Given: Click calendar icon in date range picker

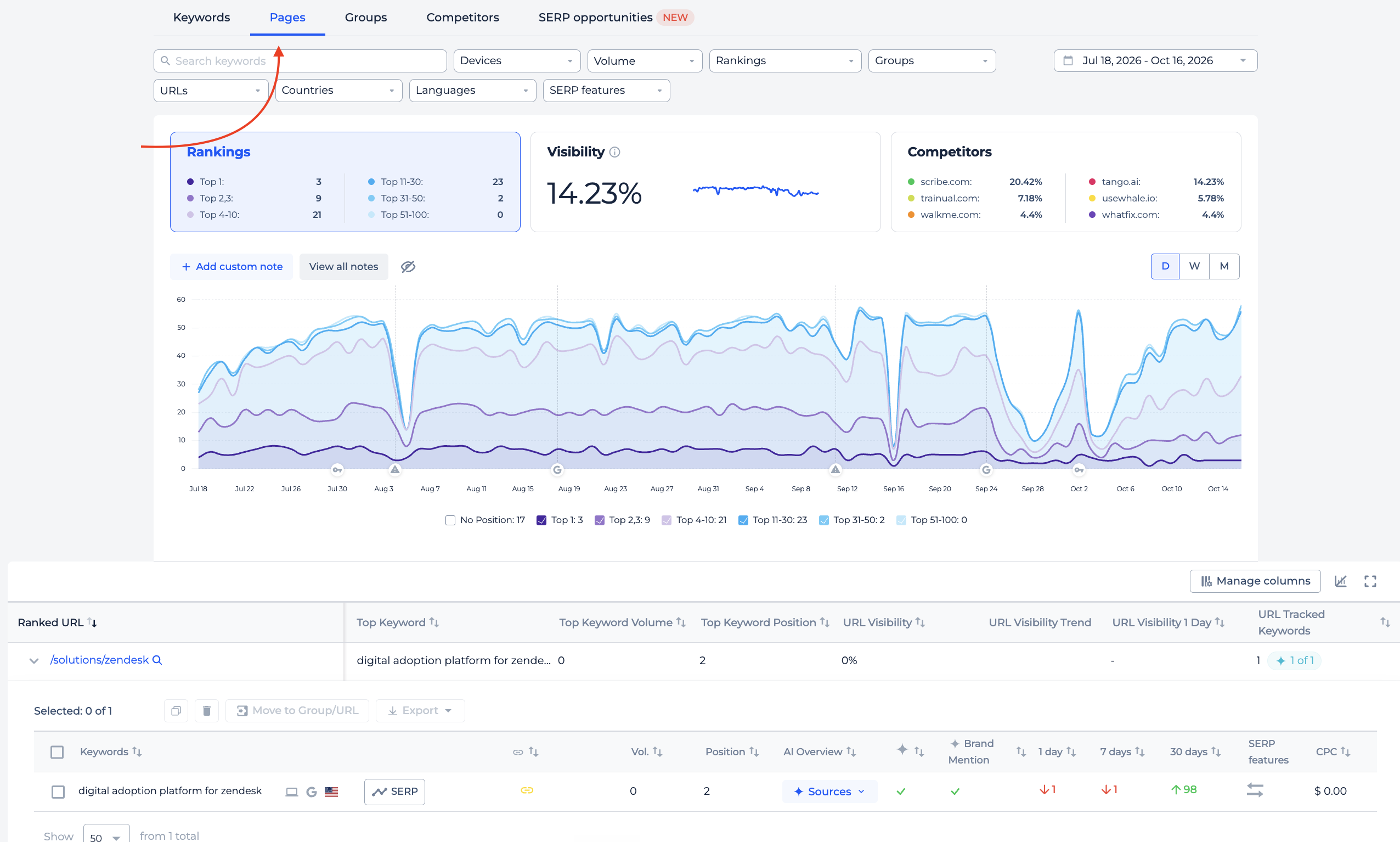Looking at the screenshot, I should [x=1068, y=61].
